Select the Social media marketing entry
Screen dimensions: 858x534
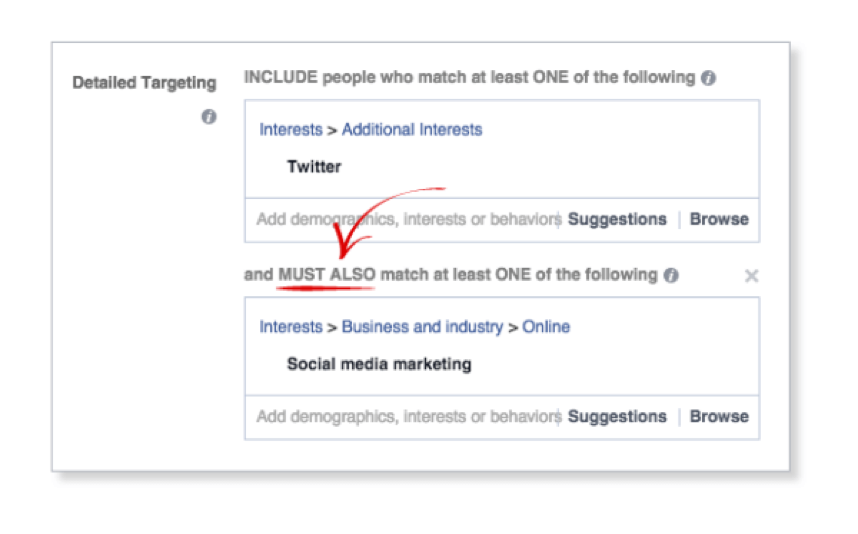tap(379, 364)
